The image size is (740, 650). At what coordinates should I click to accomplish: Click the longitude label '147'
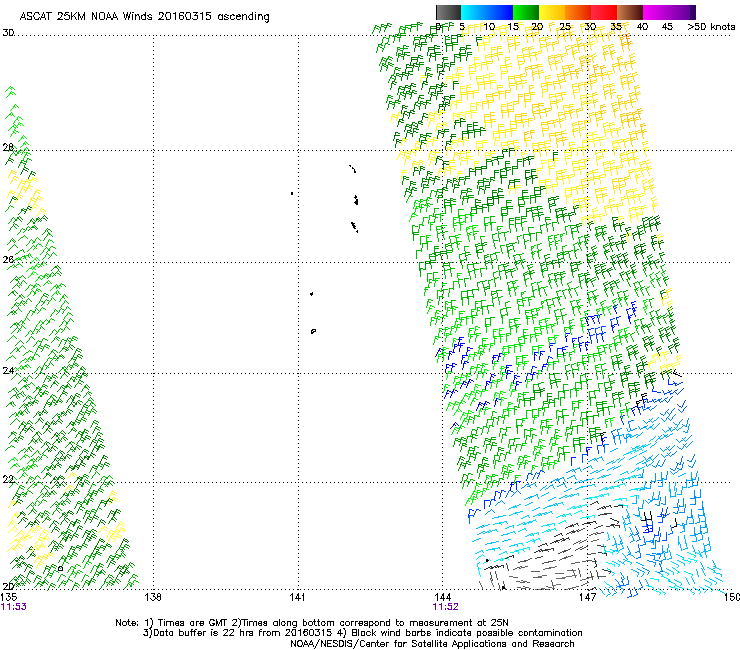(x=588, y=597)
